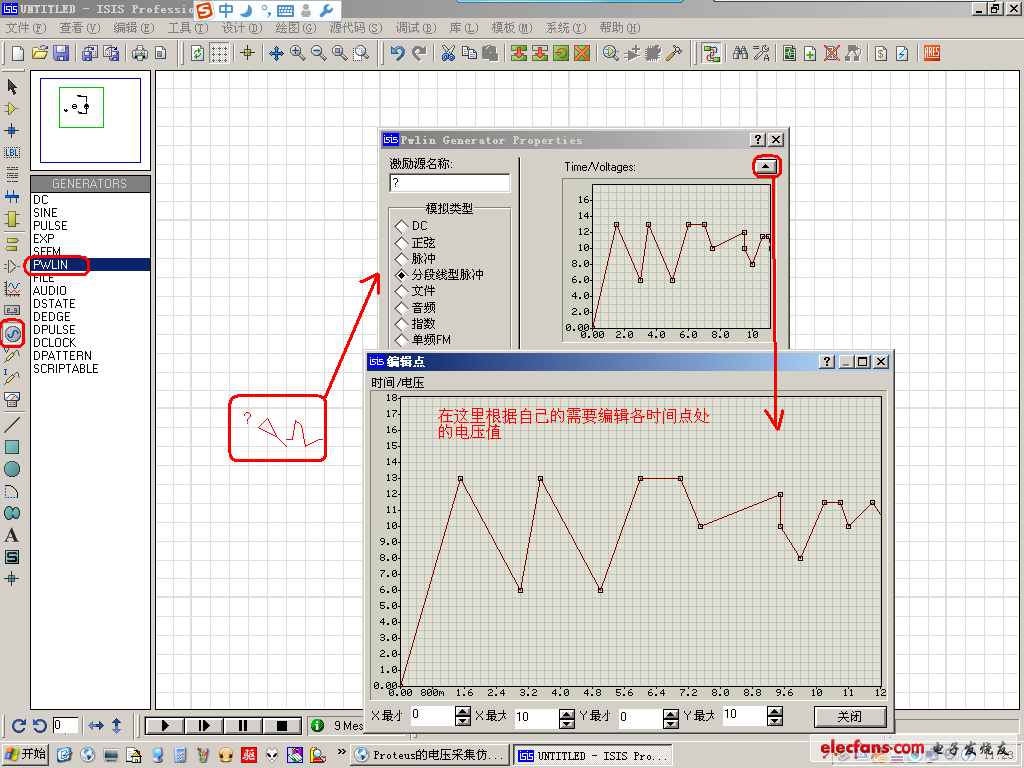1024x768 pixels.
Task: Click the 激励源名称 text field
Action: click(x=449, y=183)
